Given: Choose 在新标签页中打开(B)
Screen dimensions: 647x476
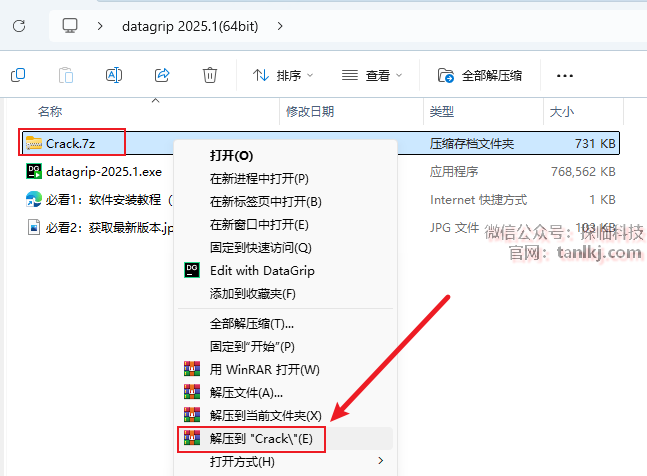Looking at the screenshot, I should pos(266,202).
